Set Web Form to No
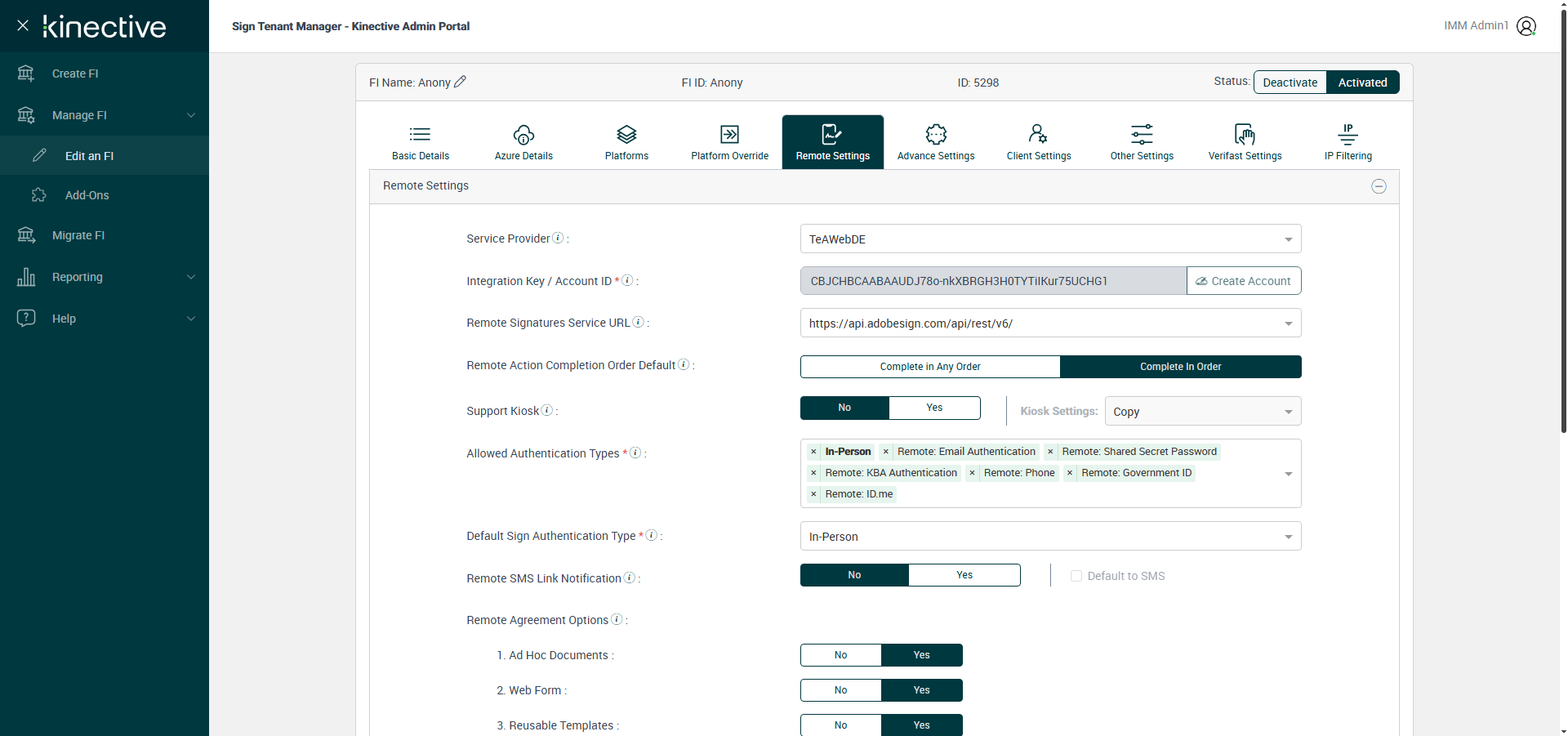Image resolution: width=1568 pixels, height=736 pixels. 840,690
